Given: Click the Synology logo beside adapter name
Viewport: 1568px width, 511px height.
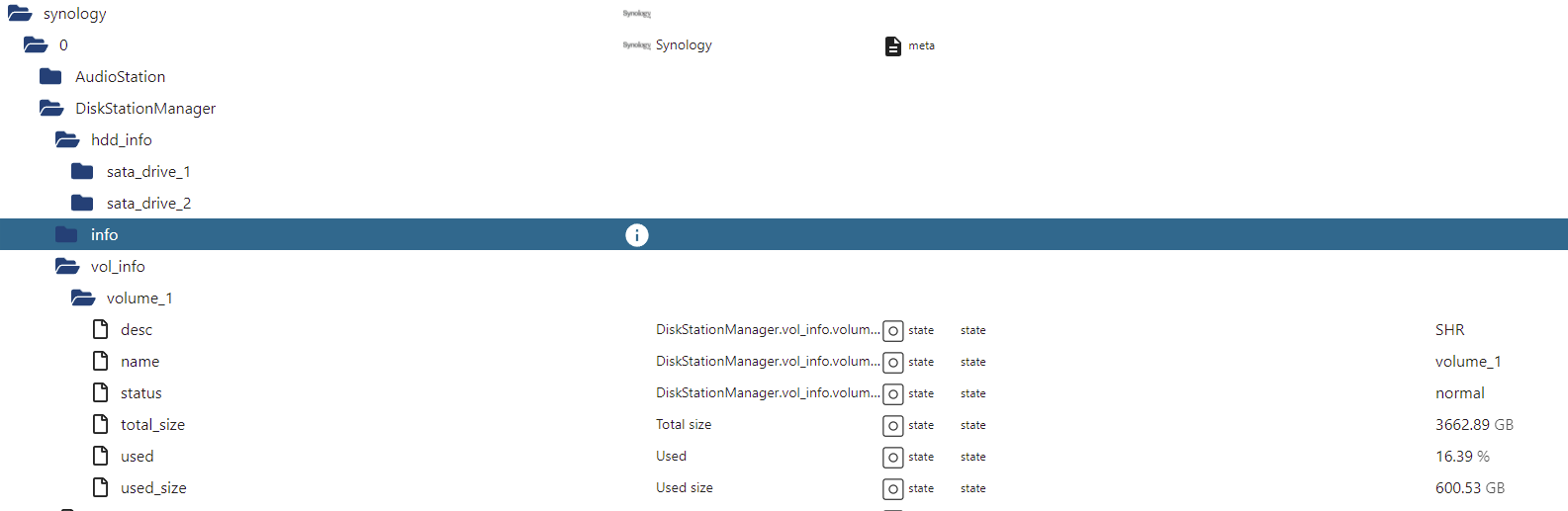Looking at the screenshot, I should (x=636, y=45).
